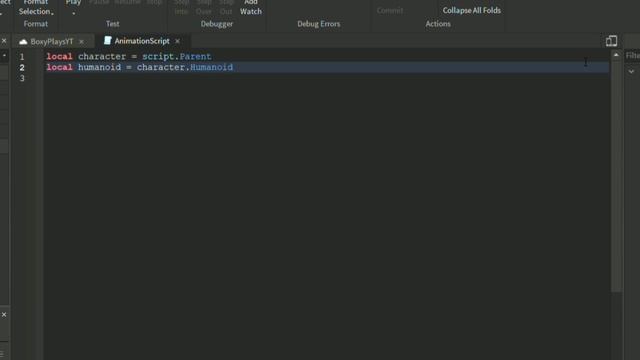Click line number 3 in gutter
640x360 pixels.
click(22, 78)
